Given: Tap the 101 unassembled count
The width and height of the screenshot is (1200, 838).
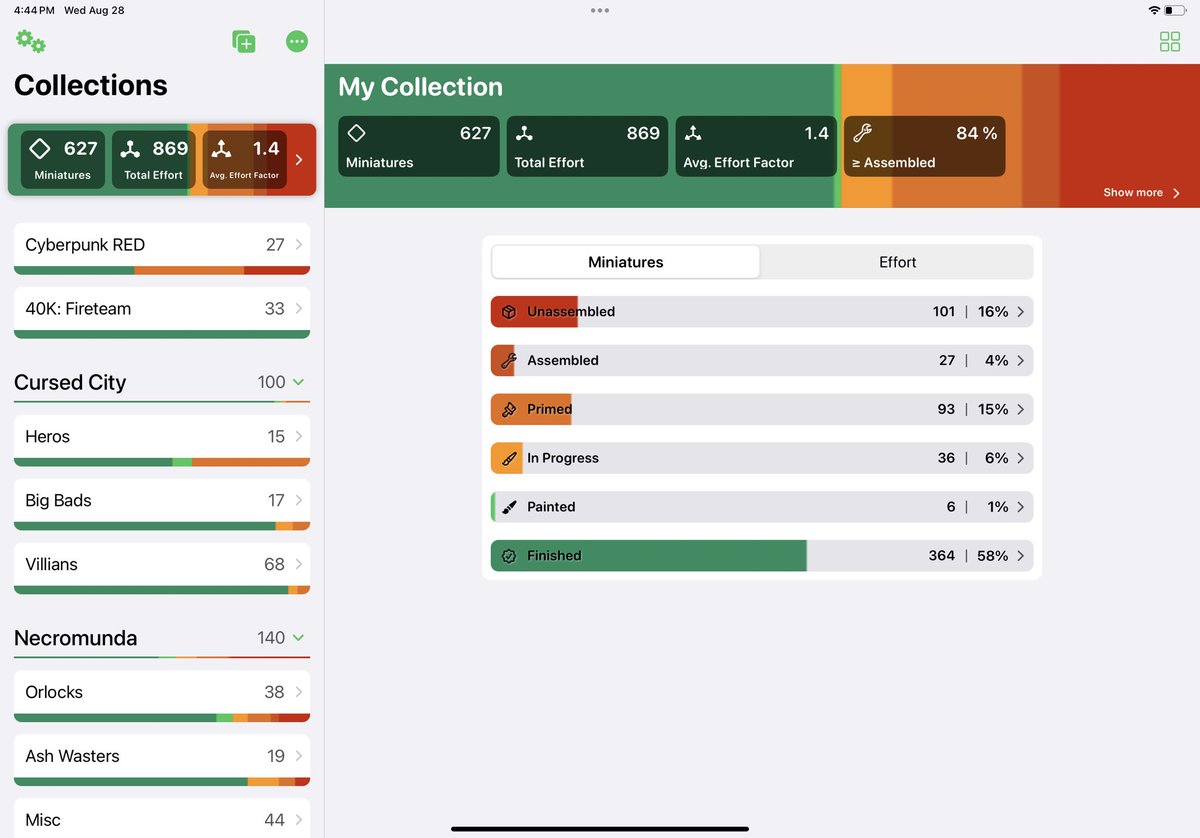Looking at the screenshot, I should point(944,312).
